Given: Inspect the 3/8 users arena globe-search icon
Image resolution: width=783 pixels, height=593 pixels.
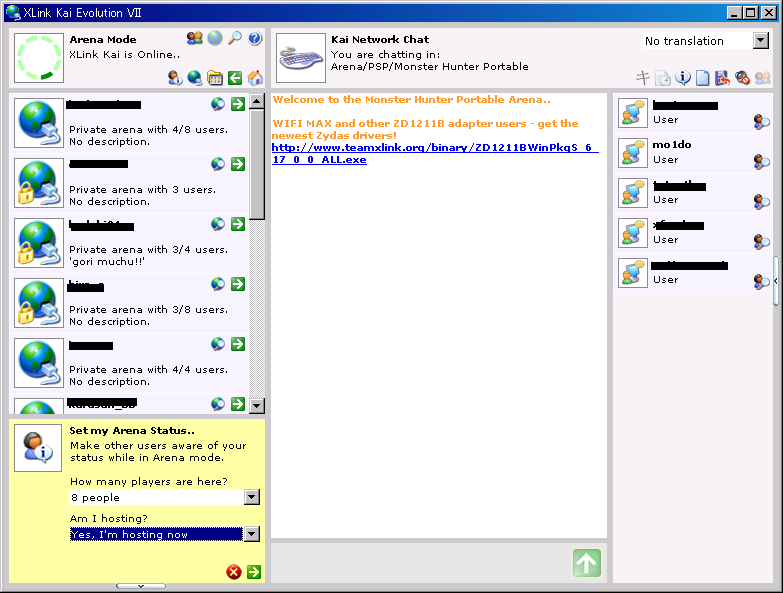Looking at the screenshot, I should click(x=218, y=284).
